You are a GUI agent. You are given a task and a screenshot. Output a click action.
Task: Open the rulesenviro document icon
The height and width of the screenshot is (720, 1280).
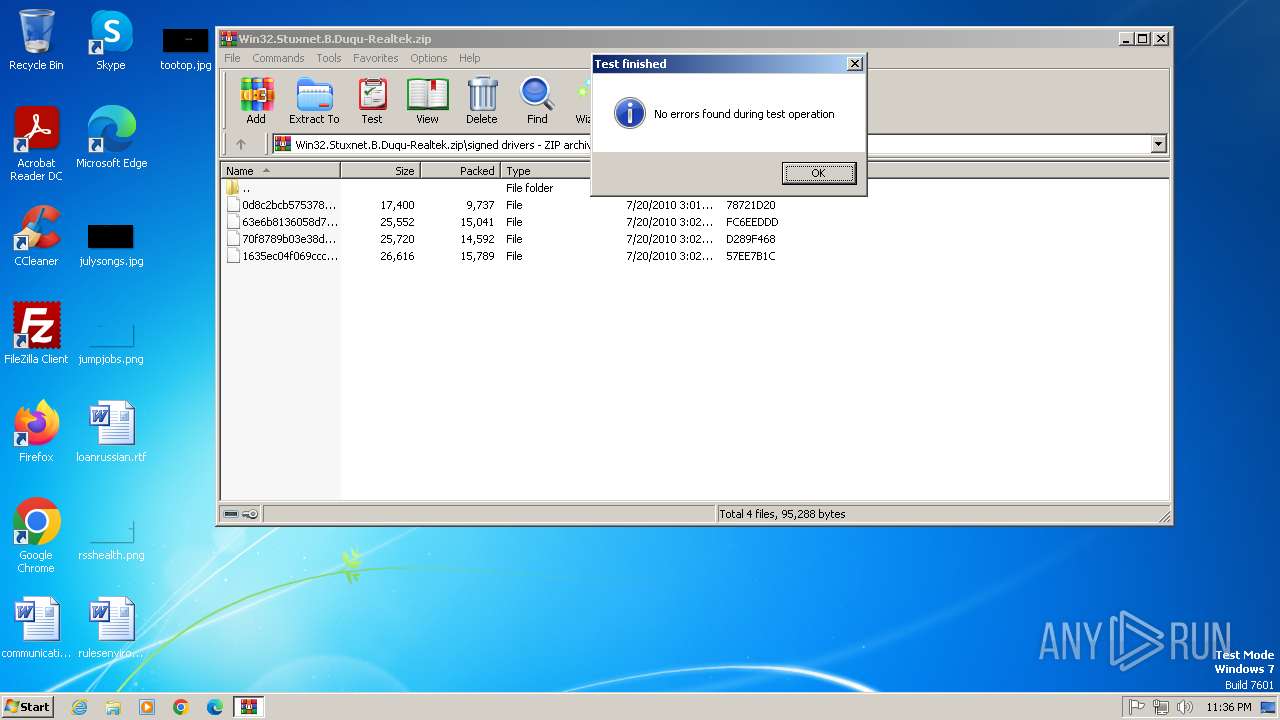point(111,628)
